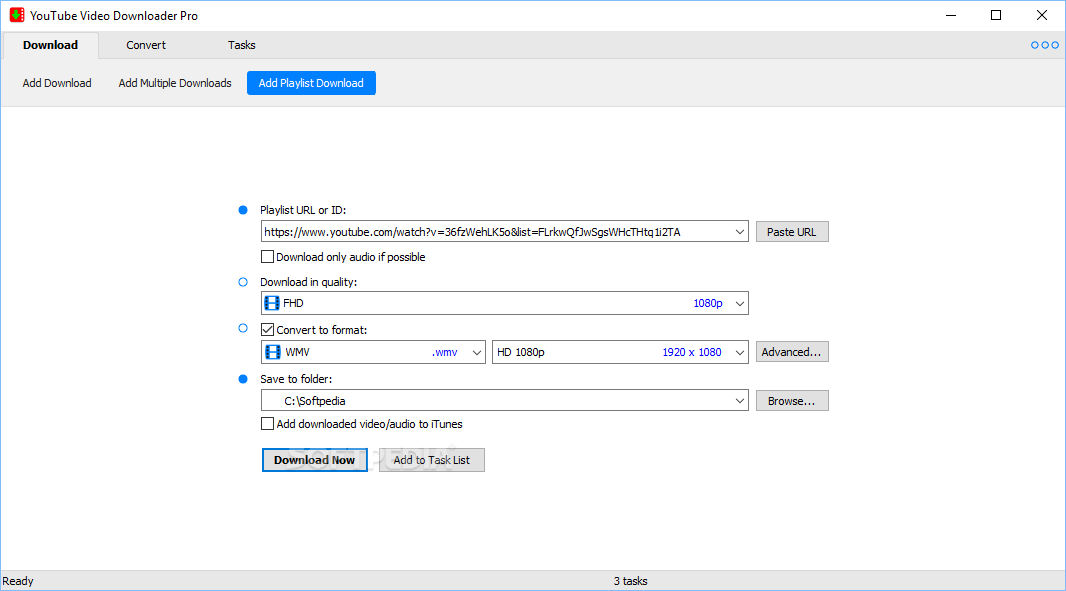This screenshot has height=591, width=1066.
Task: Click the YouTube Video Downloader Pro app icon
Action: (x=17, y=15)
